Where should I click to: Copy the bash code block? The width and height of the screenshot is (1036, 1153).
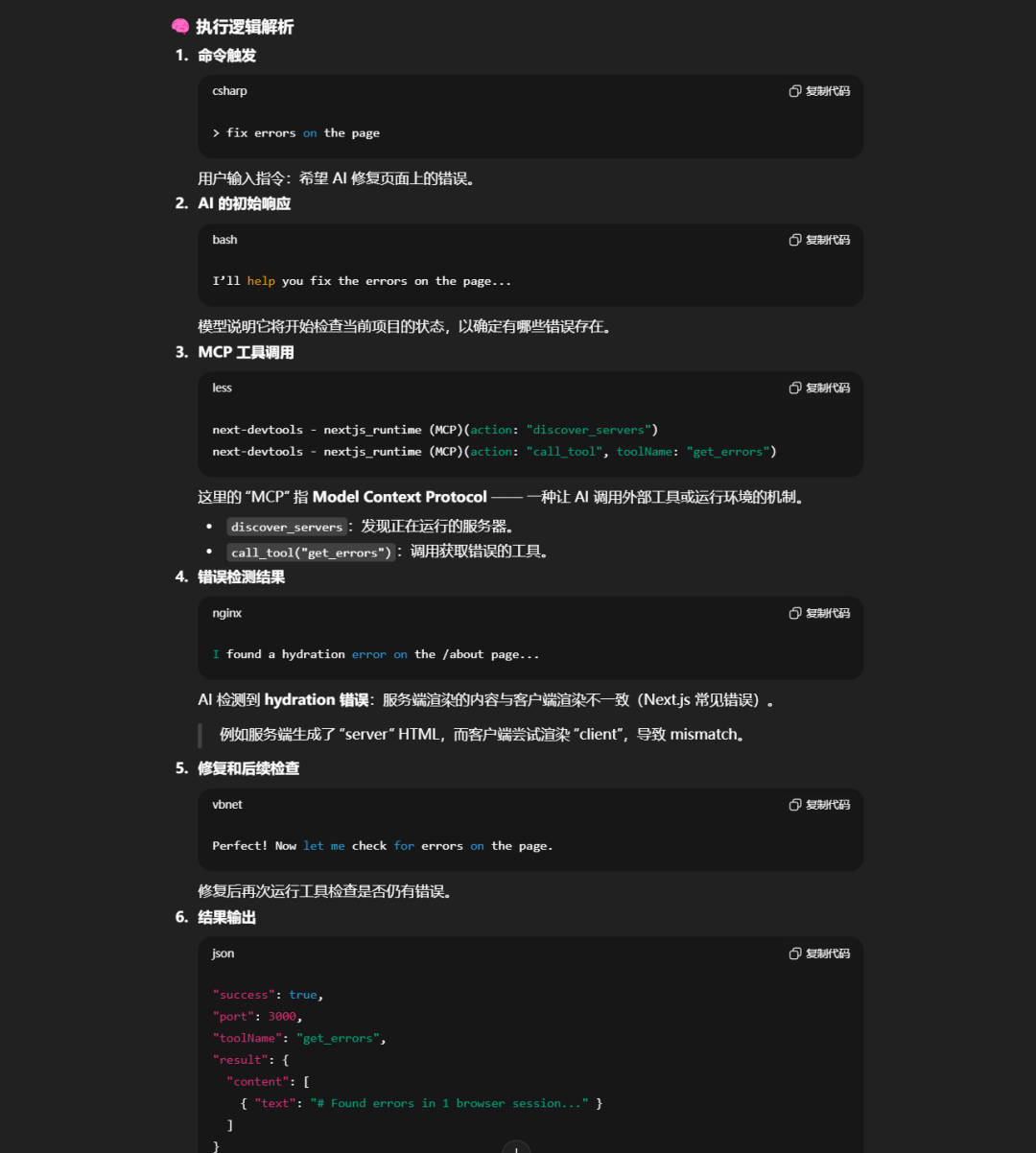point(819,240)
